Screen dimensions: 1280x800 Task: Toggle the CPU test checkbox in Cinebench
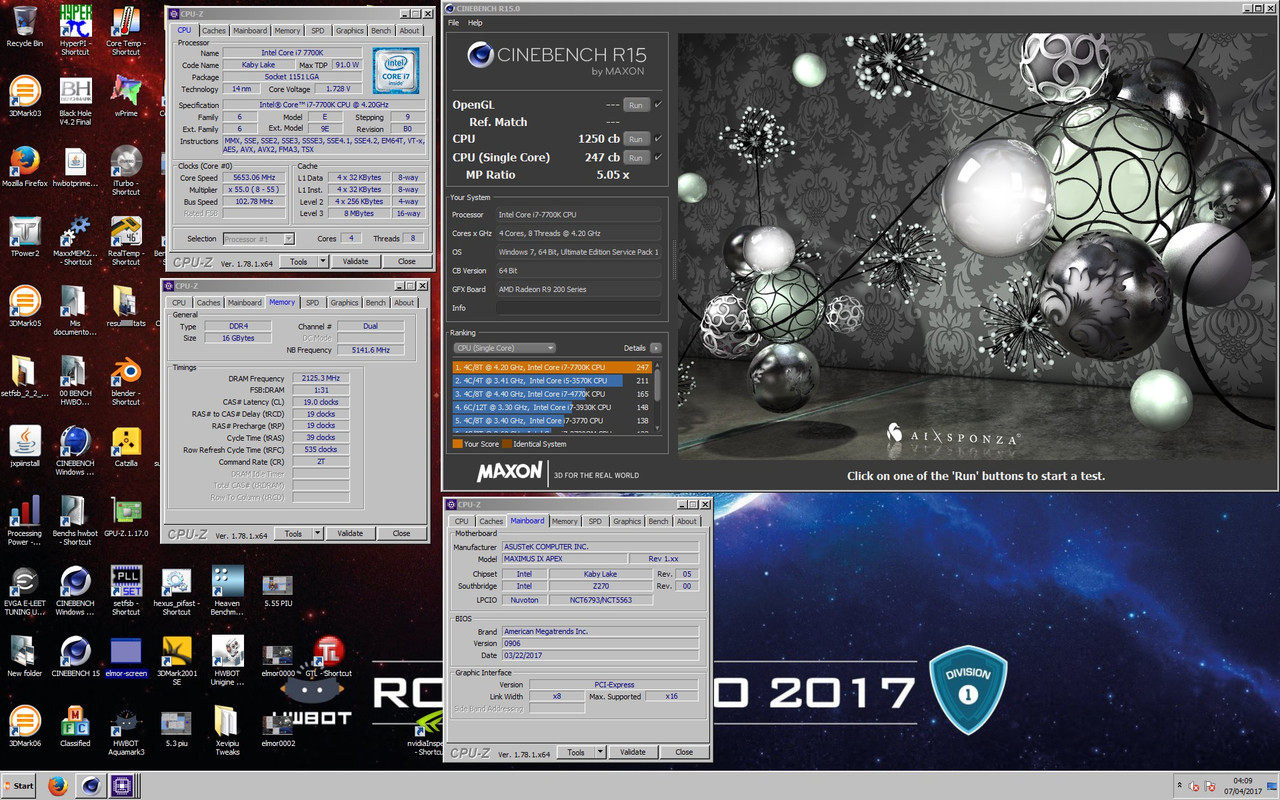pyautogui.click(x=658, y=138)
